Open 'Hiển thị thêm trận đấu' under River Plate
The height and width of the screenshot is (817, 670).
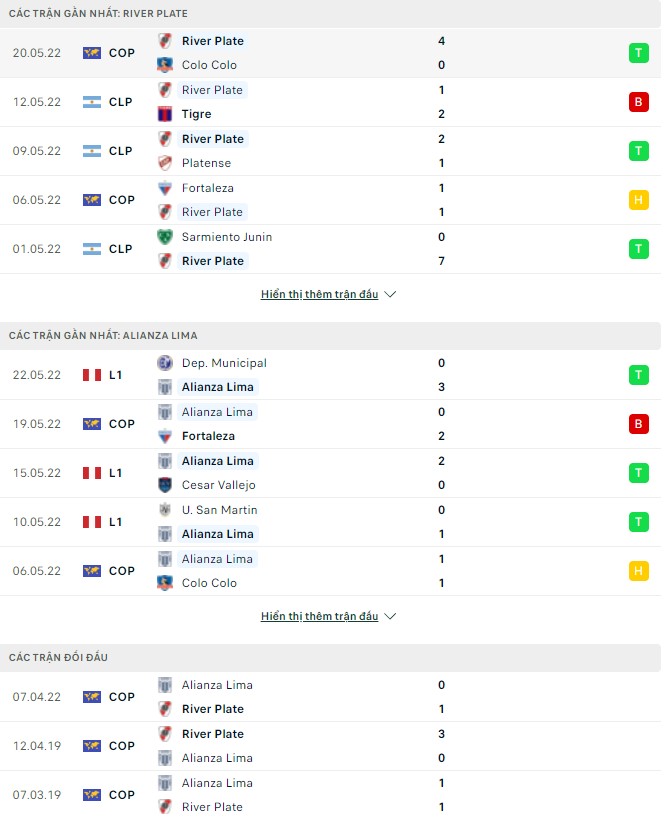tap(319, 295)
